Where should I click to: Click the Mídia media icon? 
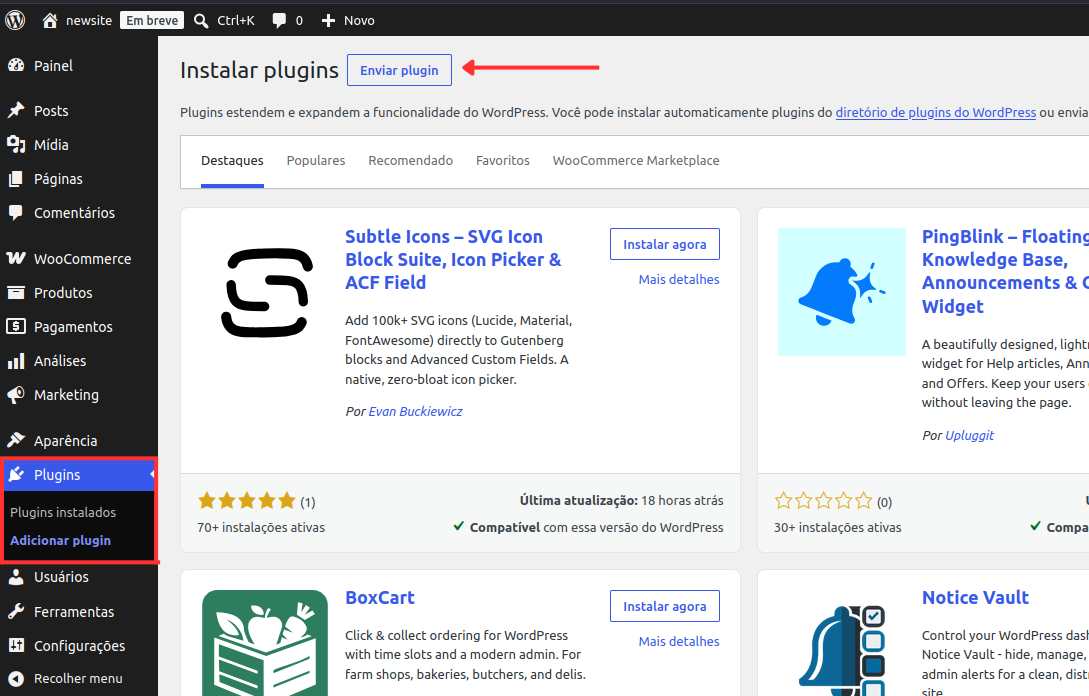coord(16,144)
